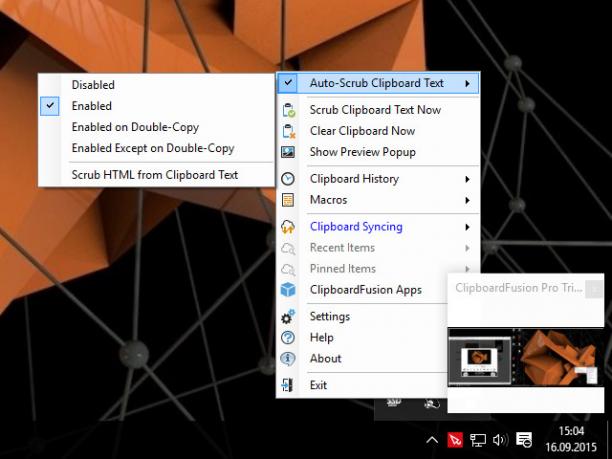Click the About info bubble icon
The height and width of the screenshot is (459, 612).
click(x=288, y=359)
